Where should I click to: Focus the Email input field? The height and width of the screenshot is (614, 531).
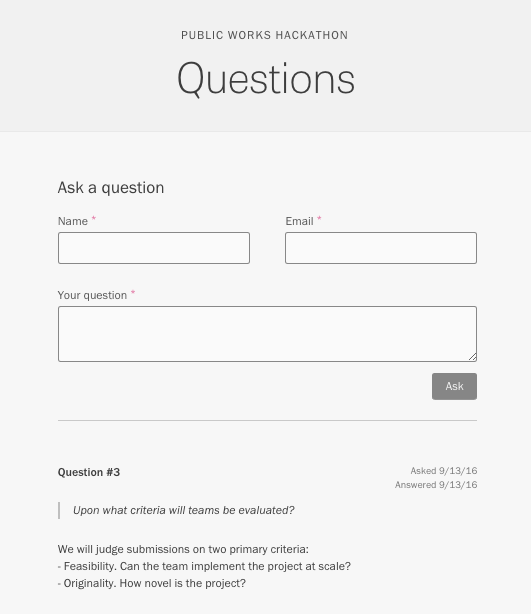point(381,248)
